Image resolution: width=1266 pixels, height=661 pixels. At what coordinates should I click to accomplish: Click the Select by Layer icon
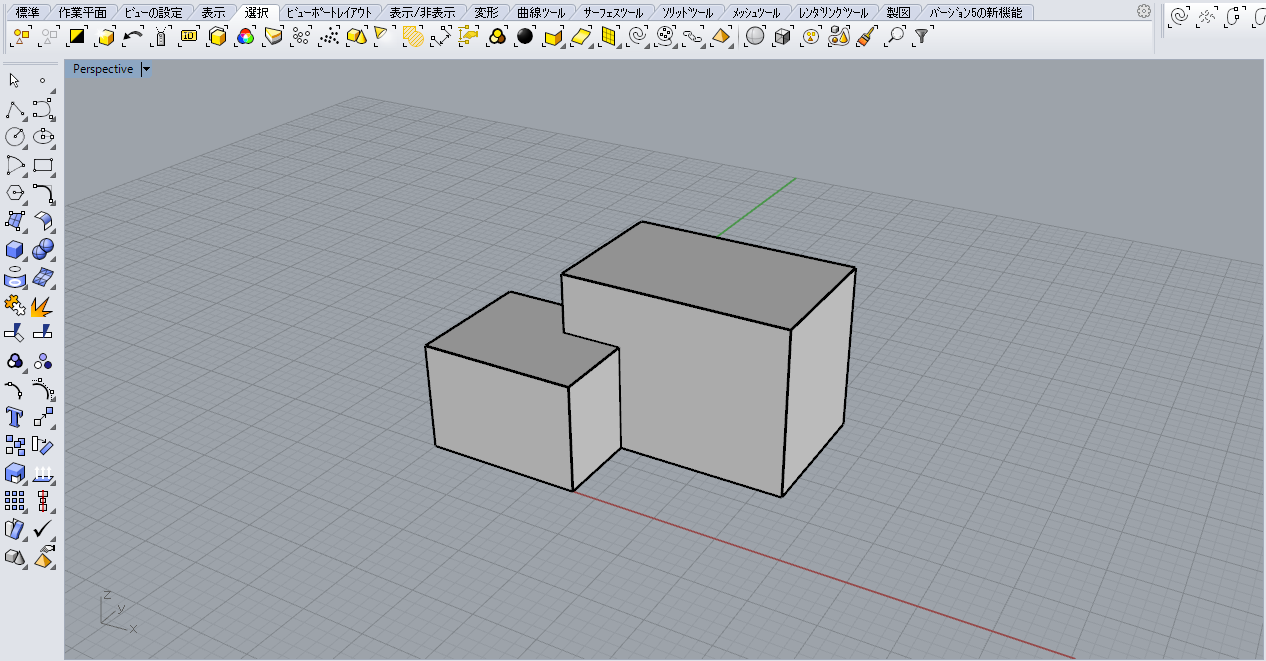click(273, 36)
